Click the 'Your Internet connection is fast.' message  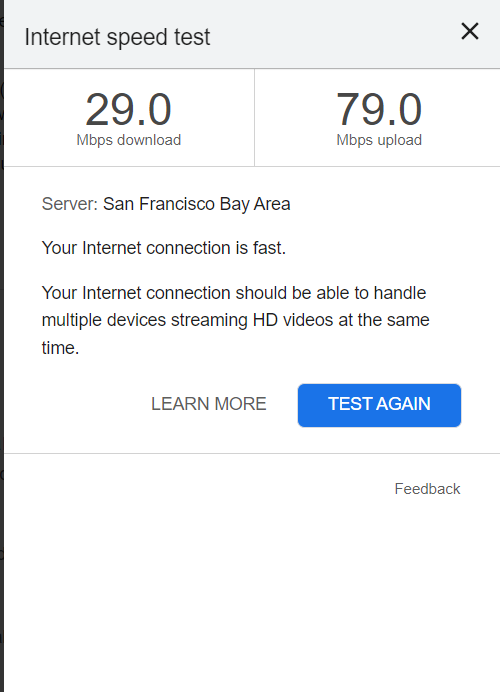(x=164, y=248)
